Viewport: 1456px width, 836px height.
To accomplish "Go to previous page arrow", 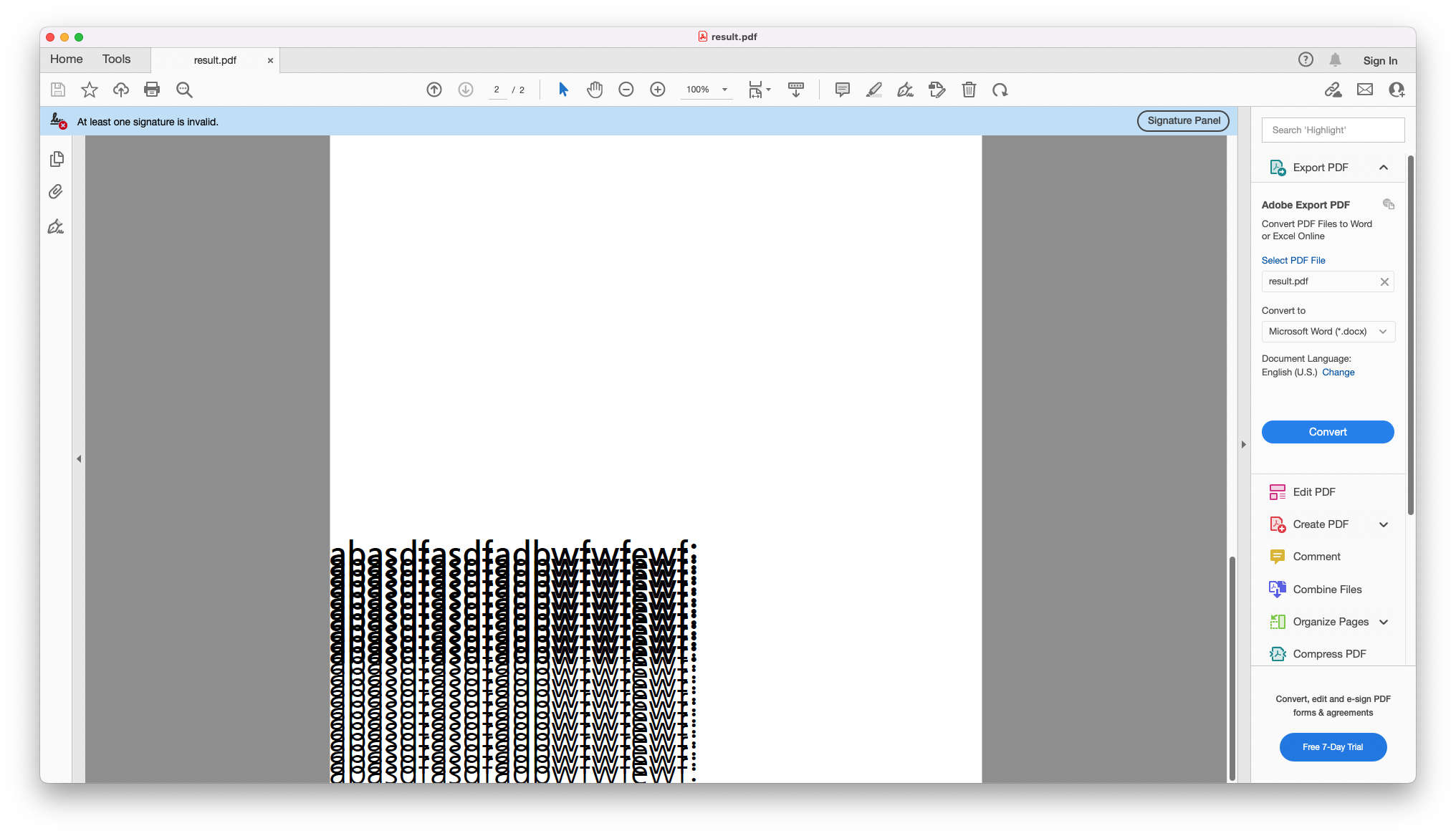I will pos(434,90).
